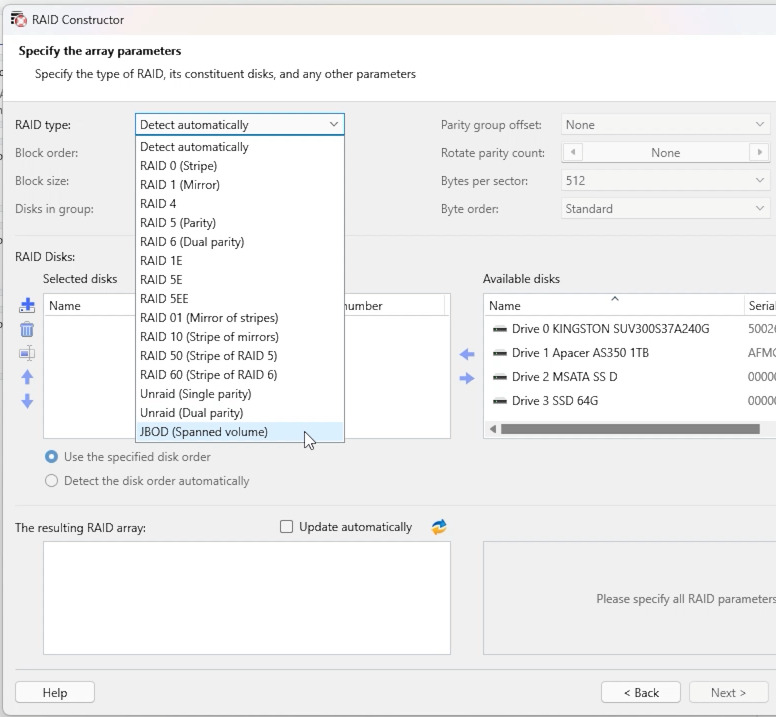Open the Byte order dropdown

[x=665, y=209]
